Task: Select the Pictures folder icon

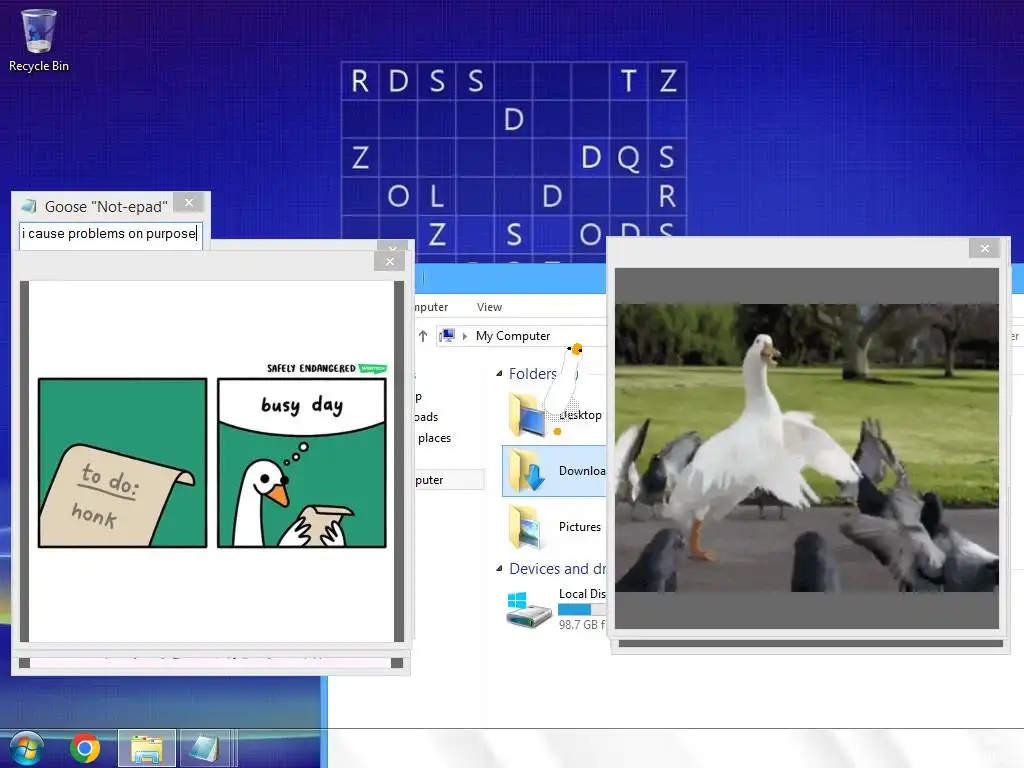Action: click(x=527, y=526)
